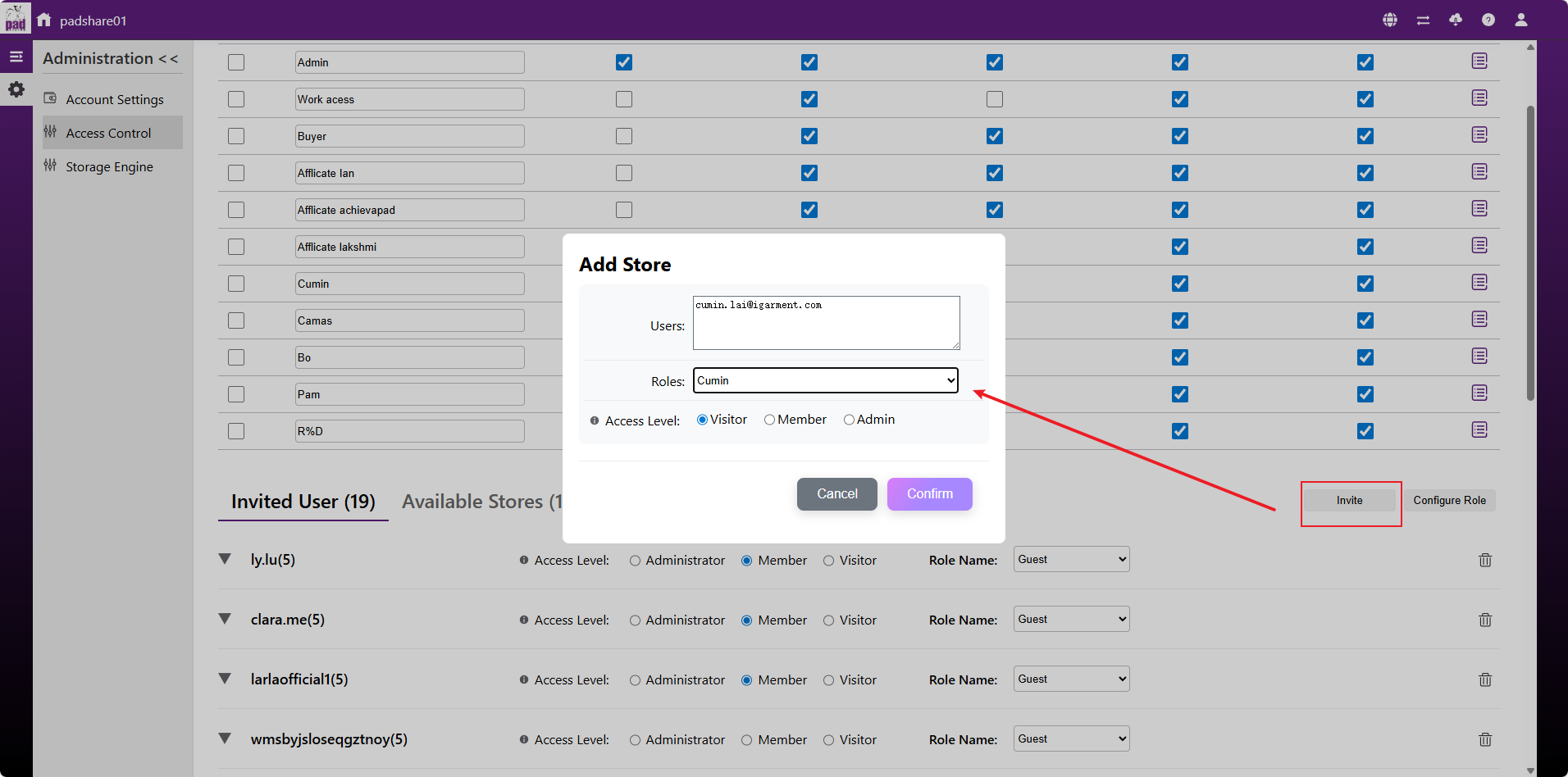The image size is (1568, 777).
Task: Click the hamburger menu icon in sidebar
Action: 16,57
